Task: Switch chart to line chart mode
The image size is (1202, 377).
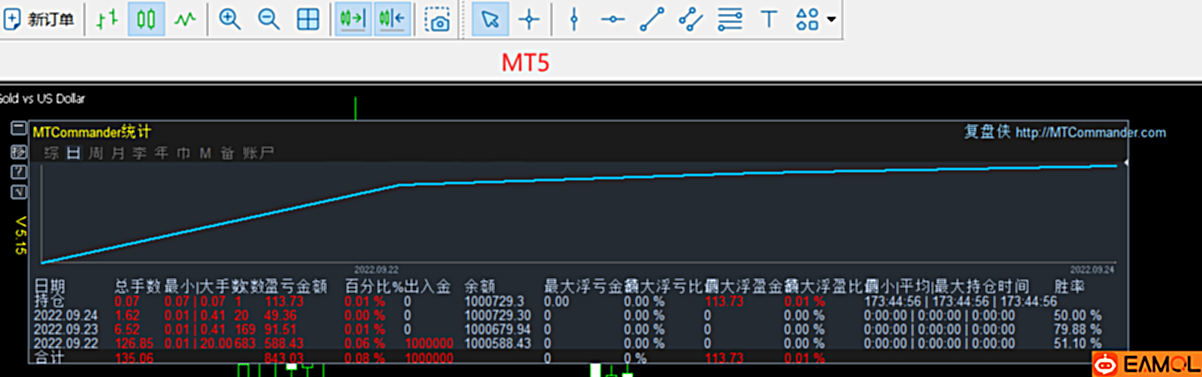Action: pyautogui.click(x=184, y=19)
